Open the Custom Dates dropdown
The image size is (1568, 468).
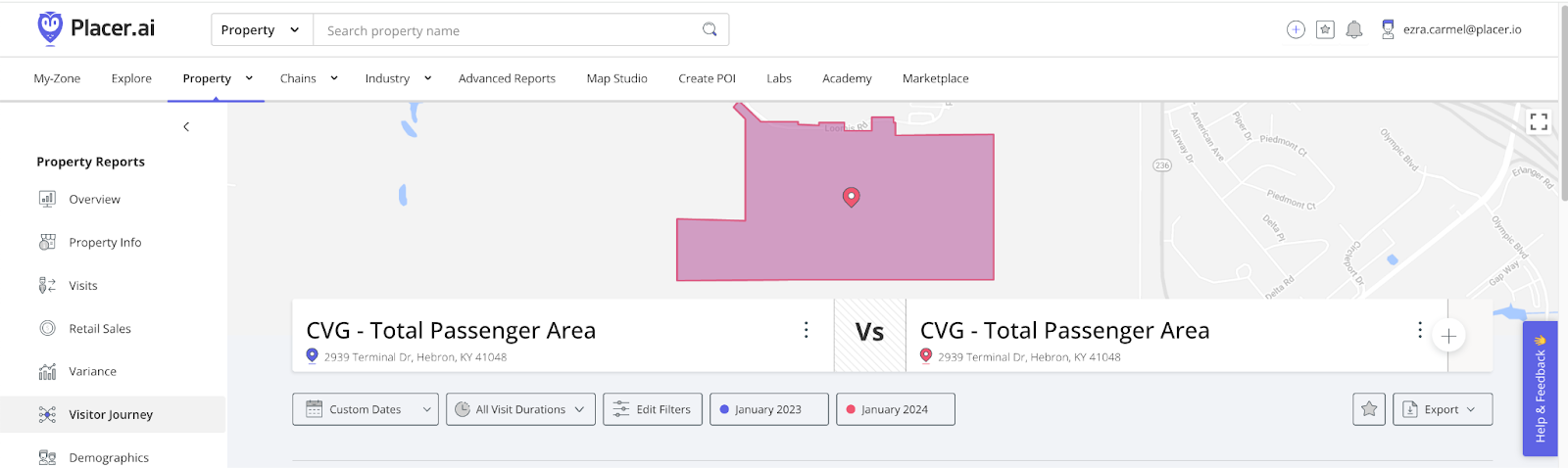pos(366,409)
